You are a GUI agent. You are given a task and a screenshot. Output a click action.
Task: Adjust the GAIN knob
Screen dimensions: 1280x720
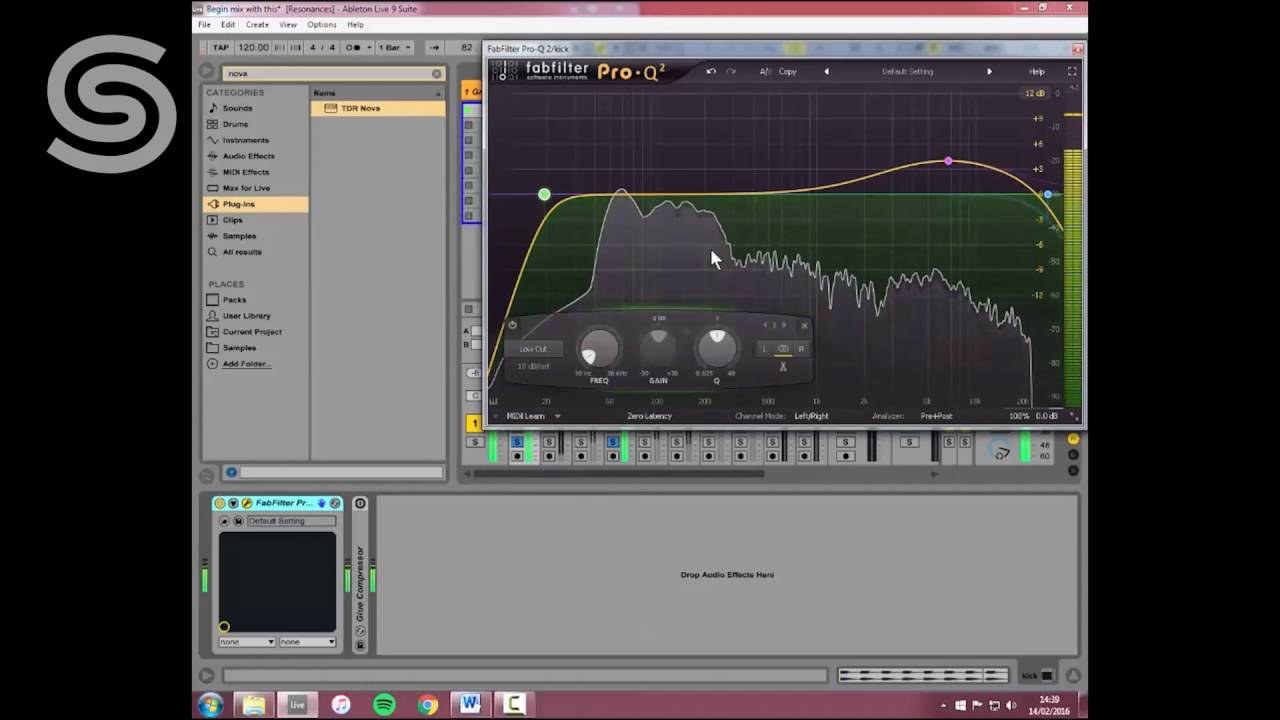pos(658,346)
